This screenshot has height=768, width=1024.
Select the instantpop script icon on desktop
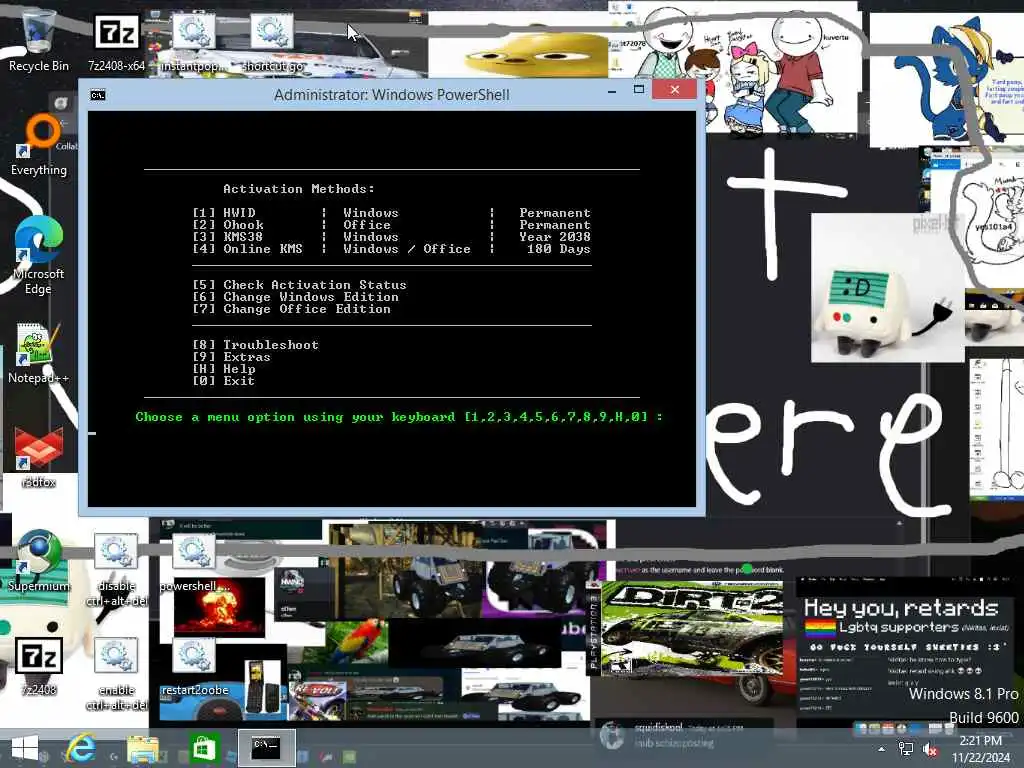193,40
